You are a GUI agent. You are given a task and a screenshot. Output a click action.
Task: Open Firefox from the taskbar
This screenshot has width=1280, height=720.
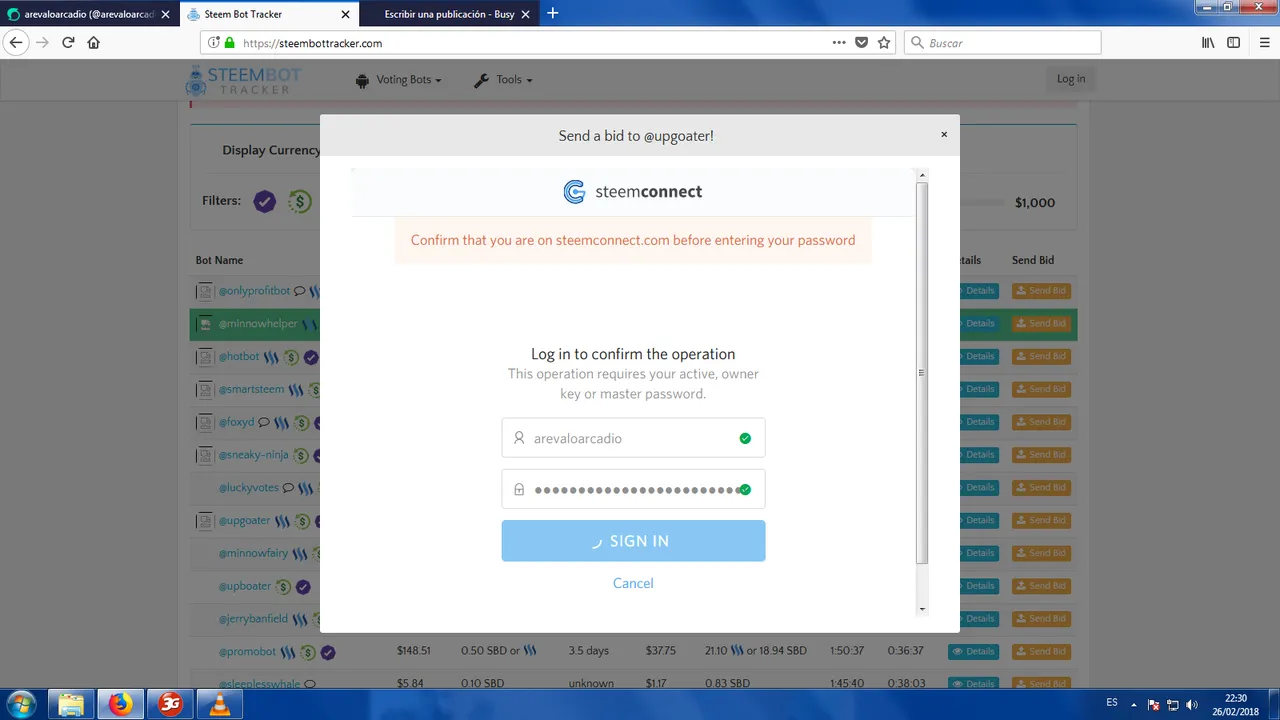tap(120, 705)
